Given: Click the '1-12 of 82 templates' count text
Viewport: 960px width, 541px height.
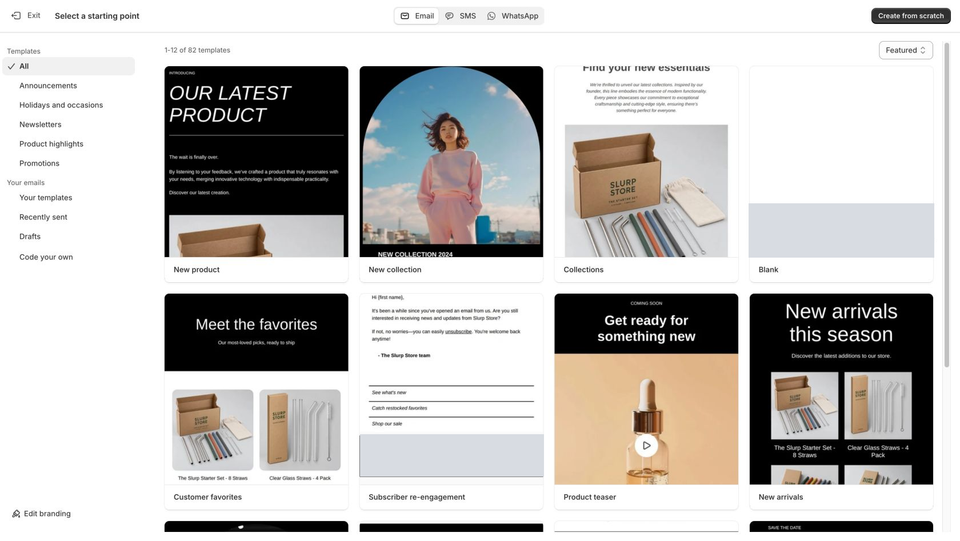Looking at the screenshot, I should (x=197, y=50).
